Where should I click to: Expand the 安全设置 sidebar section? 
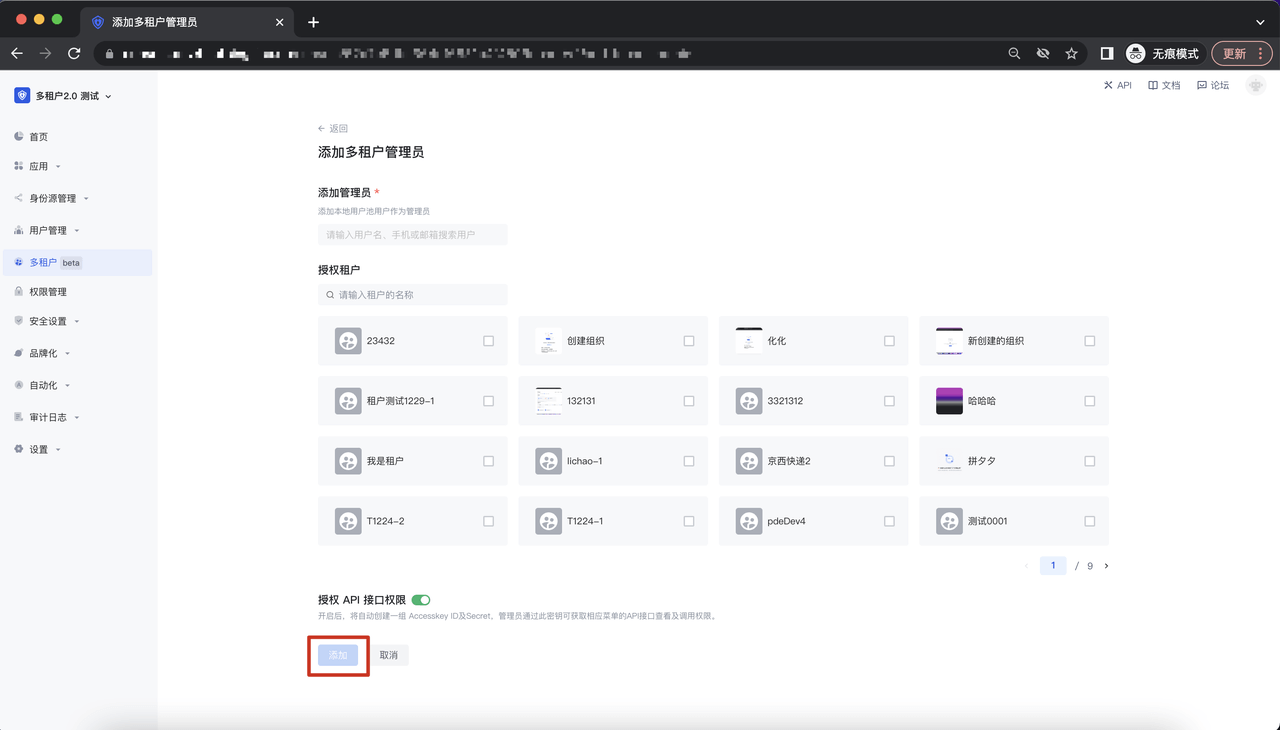pos(48,322)
